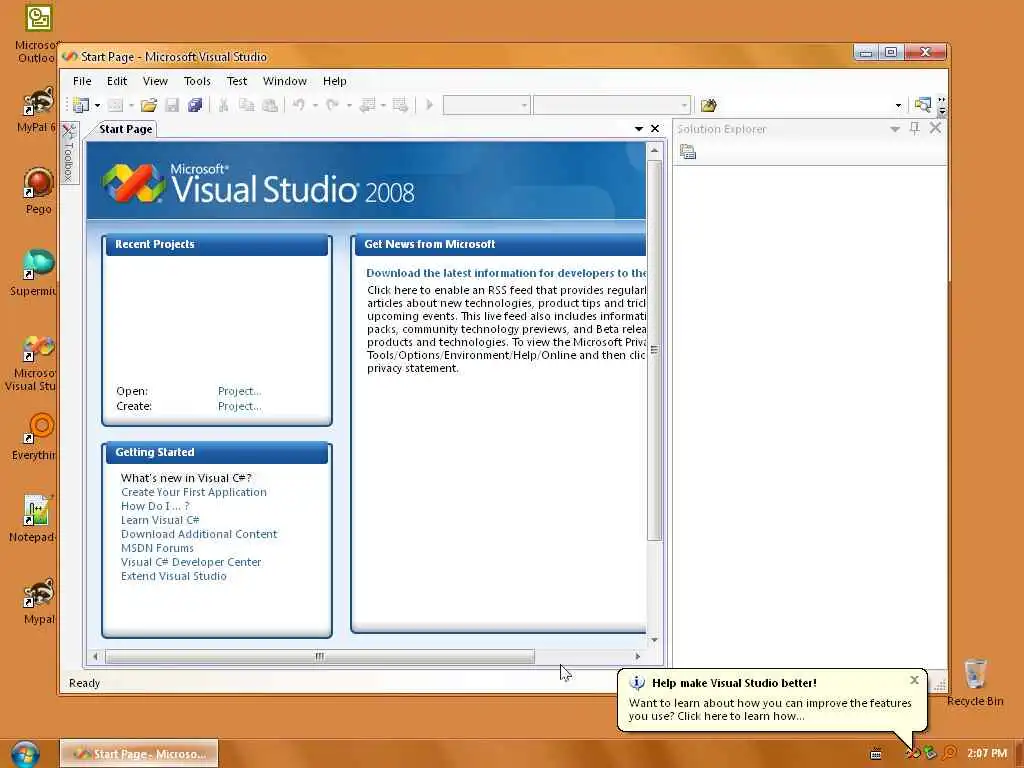This screenshot has height=768, width=1024.
Task: Open the Tools menu
Action: pyautogui.click(x=197, y=81)
